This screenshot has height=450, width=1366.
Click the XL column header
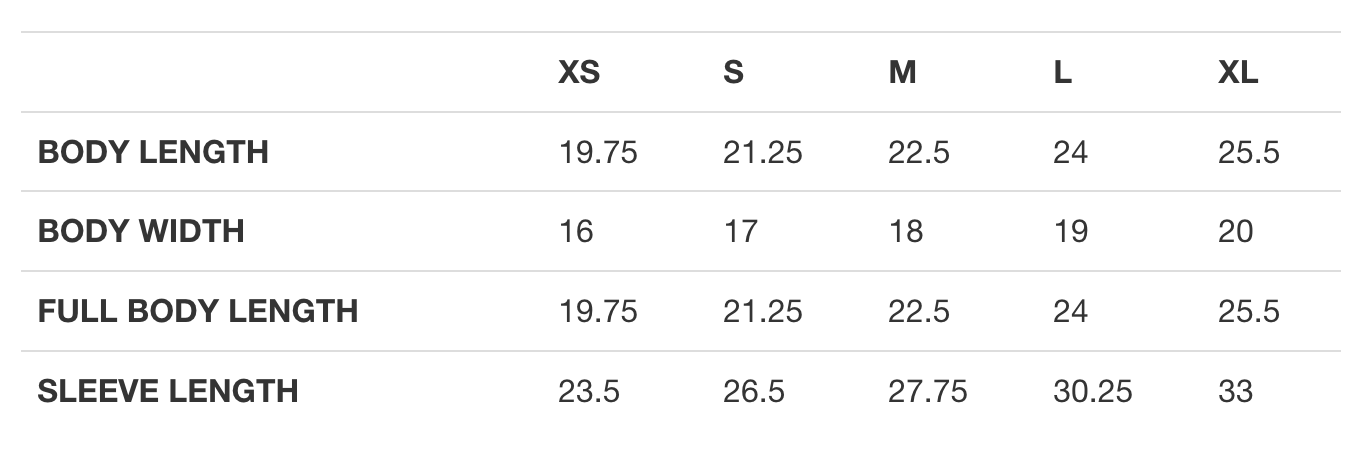[1238, 73]
